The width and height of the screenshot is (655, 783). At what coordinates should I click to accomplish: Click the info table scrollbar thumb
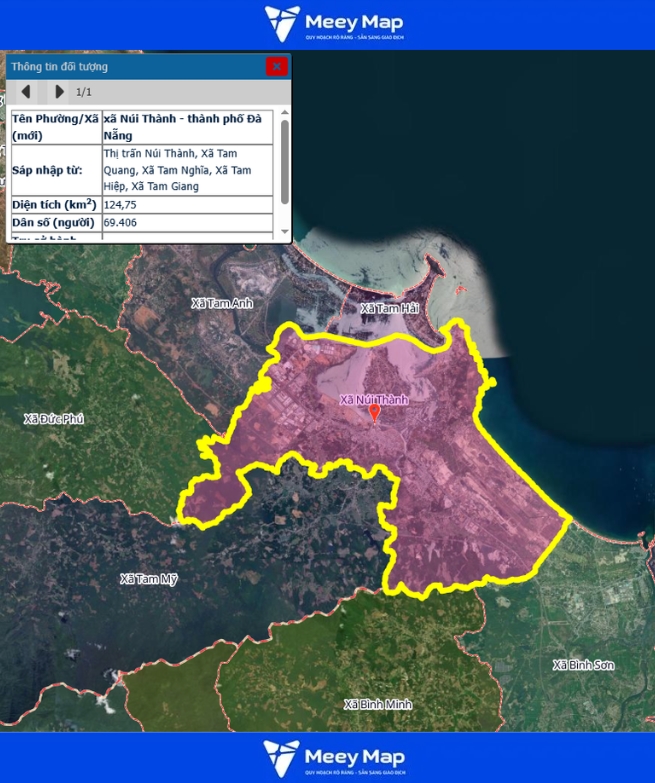[285, 160]
